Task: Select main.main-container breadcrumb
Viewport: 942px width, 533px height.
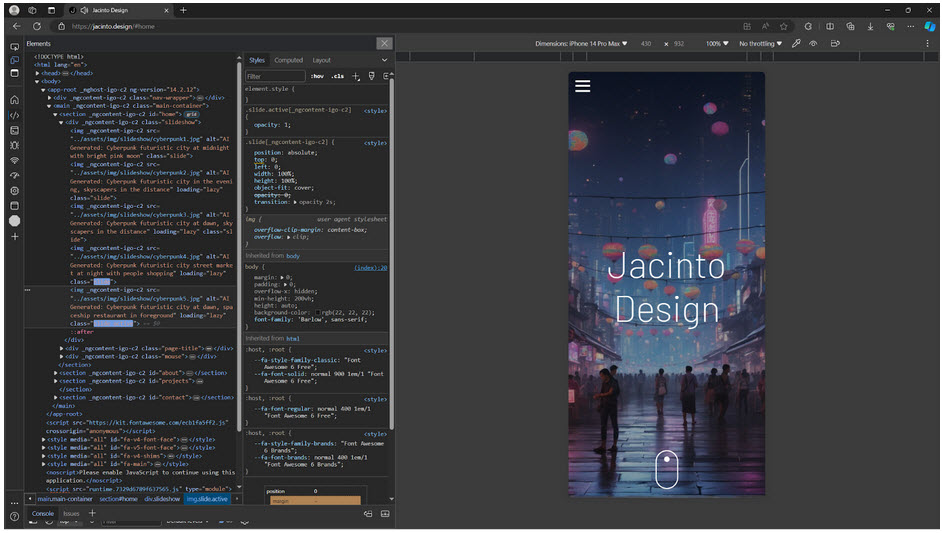Action: click(65, 499)
